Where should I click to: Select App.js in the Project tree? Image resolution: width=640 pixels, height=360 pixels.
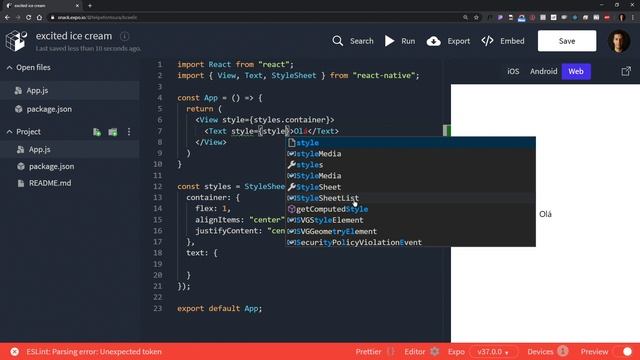(x=69, y=149)
